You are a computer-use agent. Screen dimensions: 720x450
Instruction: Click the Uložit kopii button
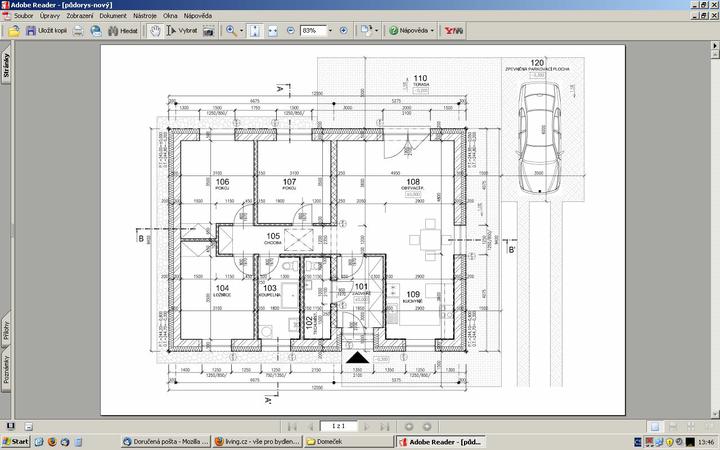[46, 31]
